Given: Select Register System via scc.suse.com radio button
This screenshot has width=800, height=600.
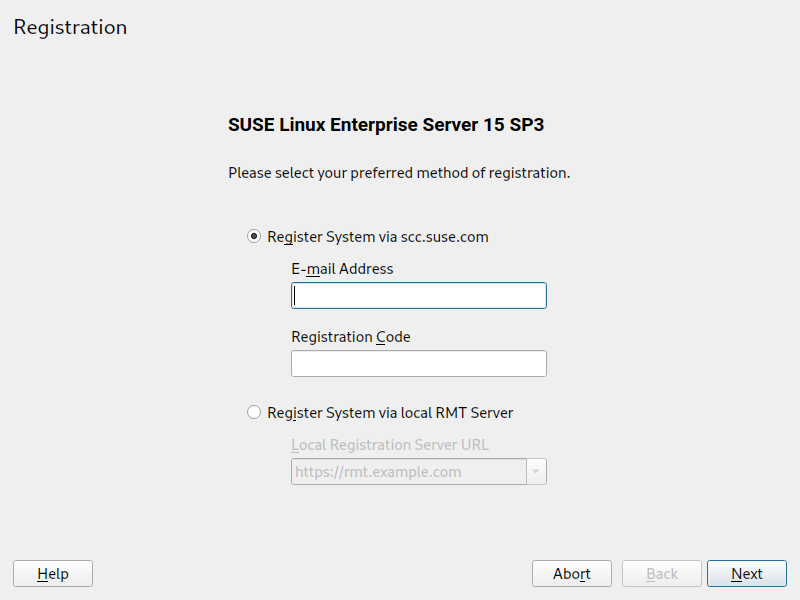Looking at the screenshot, I should [x=254, y=237].
